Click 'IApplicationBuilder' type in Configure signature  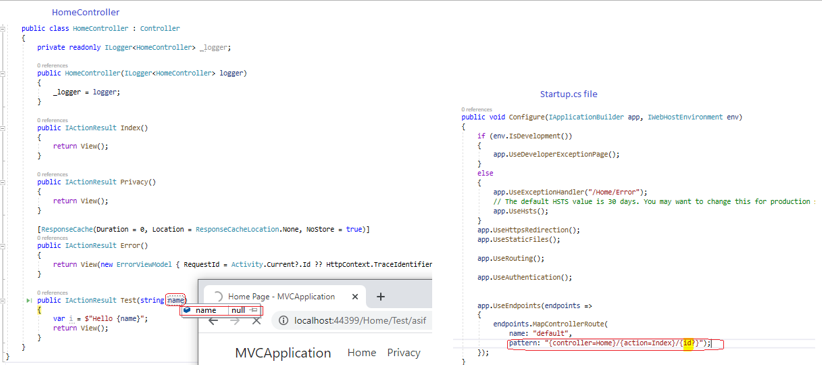(x=587, y=117)
